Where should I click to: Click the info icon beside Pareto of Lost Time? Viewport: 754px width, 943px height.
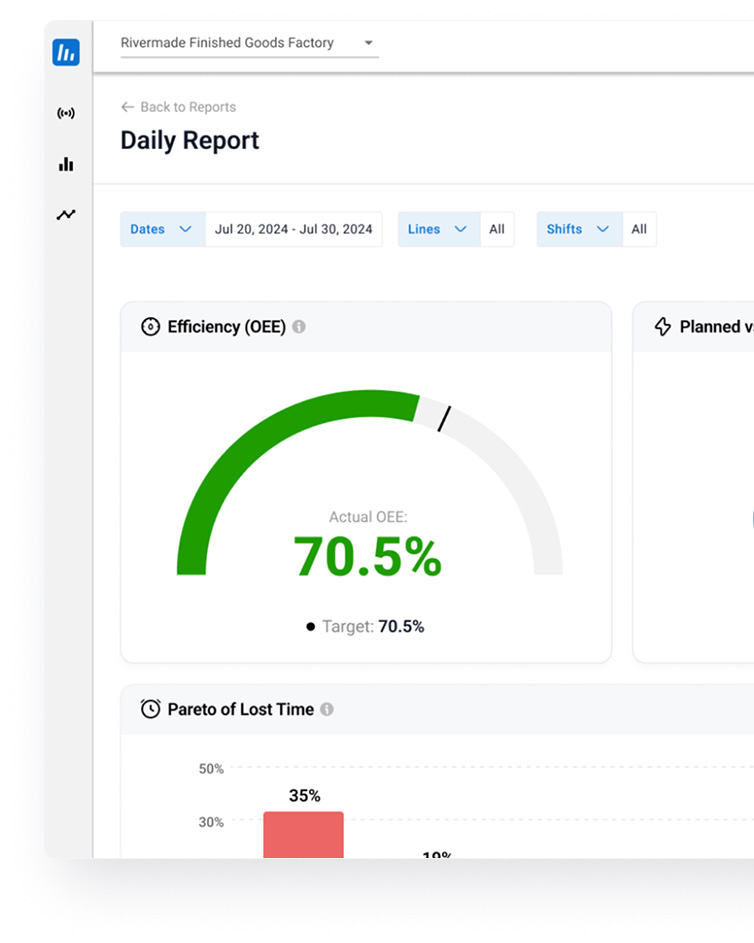[x=326, y=709]
